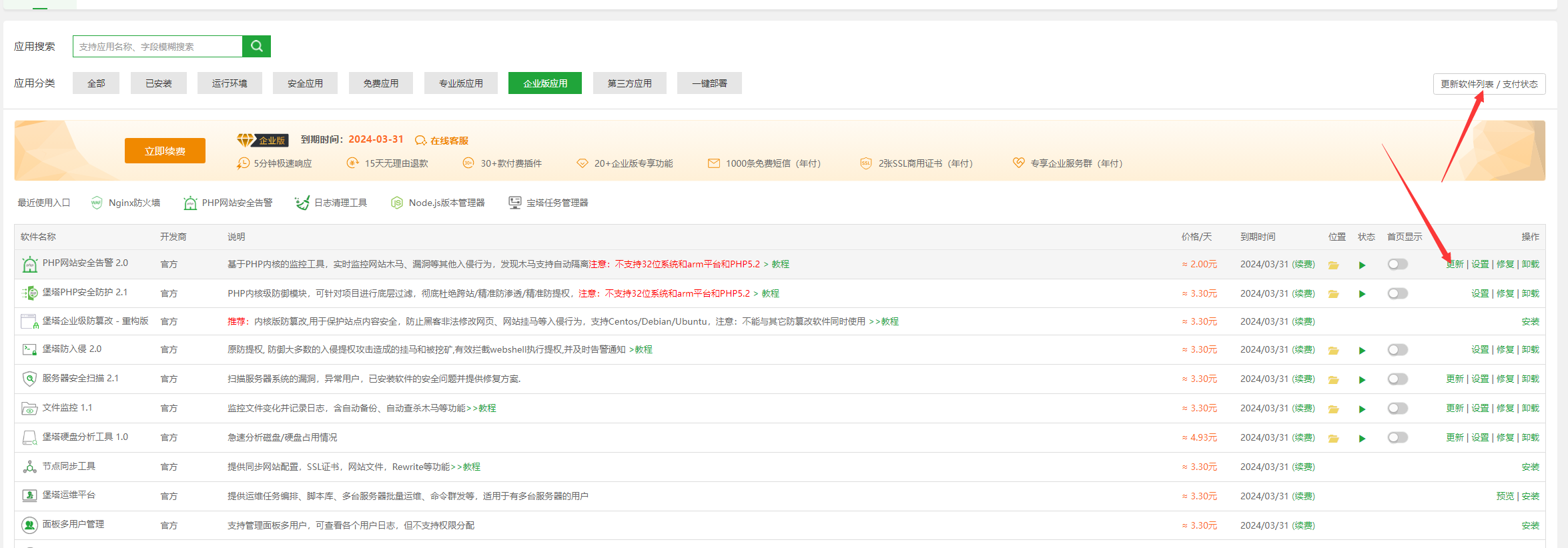Click the 服务器安全扫描 shield icon
The image size is (1568, 548).
click(x=29, y=379)
